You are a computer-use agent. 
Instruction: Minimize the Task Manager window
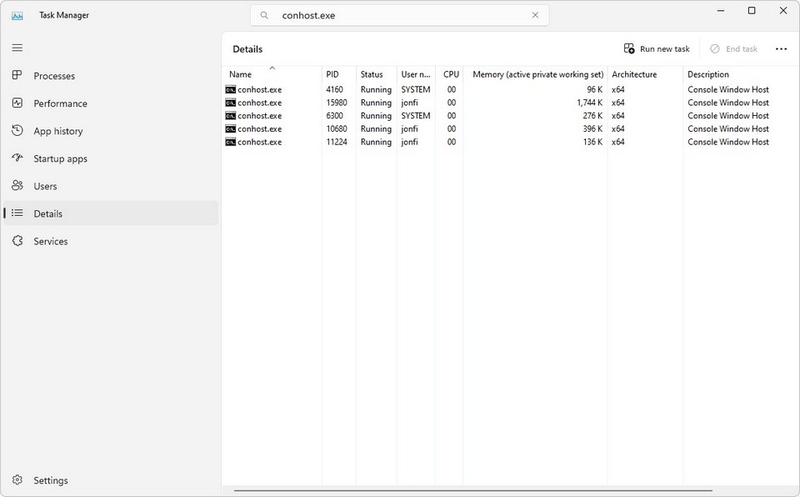point(720,11)
